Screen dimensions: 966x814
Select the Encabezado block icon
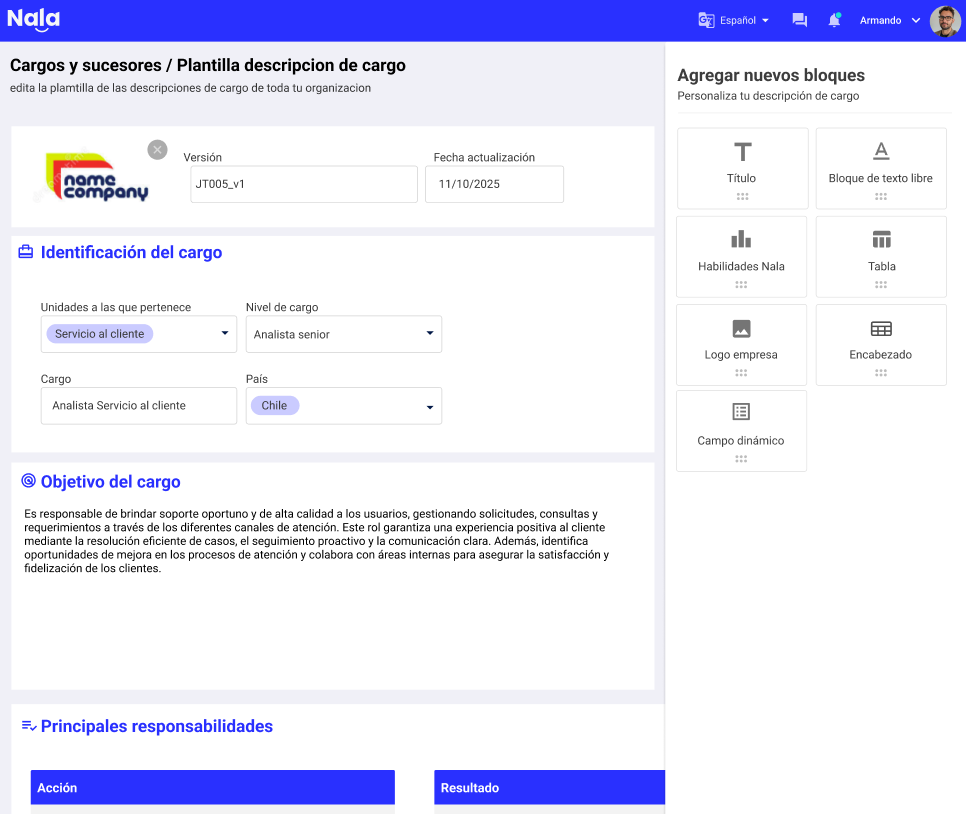881,329
